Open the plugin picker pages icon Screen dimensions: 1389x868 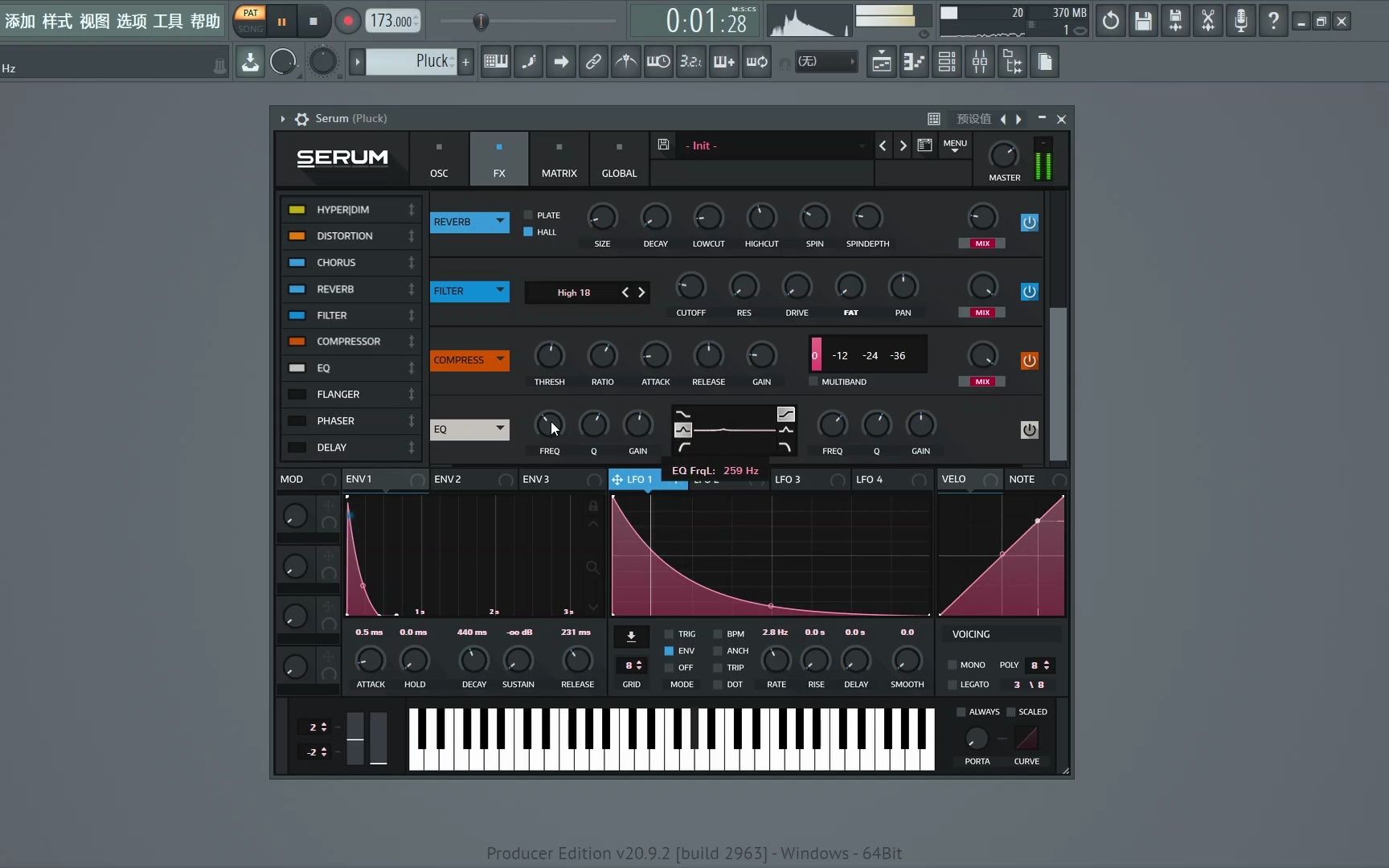tap(1045, 62)
